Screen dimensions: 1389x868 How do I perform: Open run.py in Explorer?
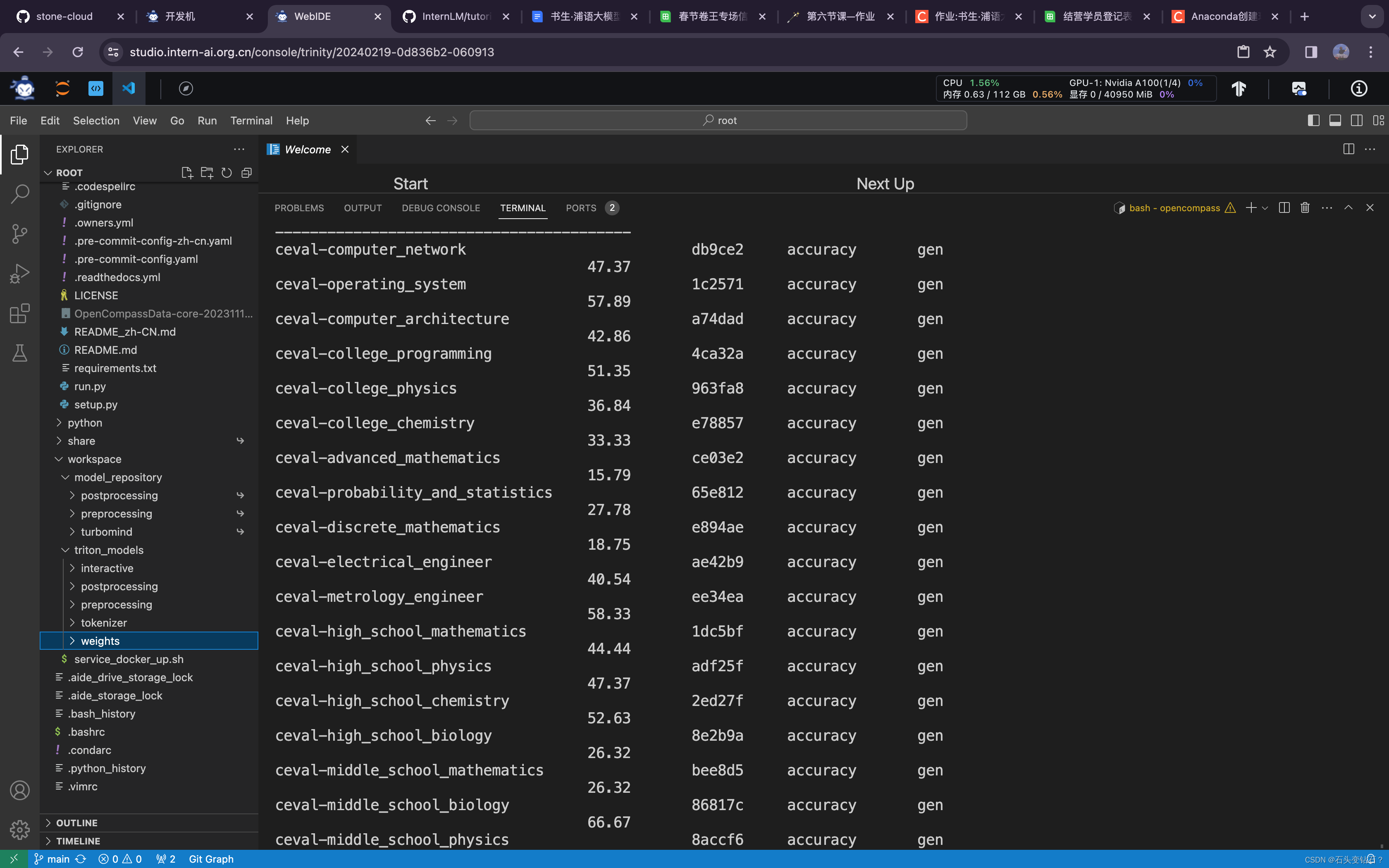pos(90,386)
